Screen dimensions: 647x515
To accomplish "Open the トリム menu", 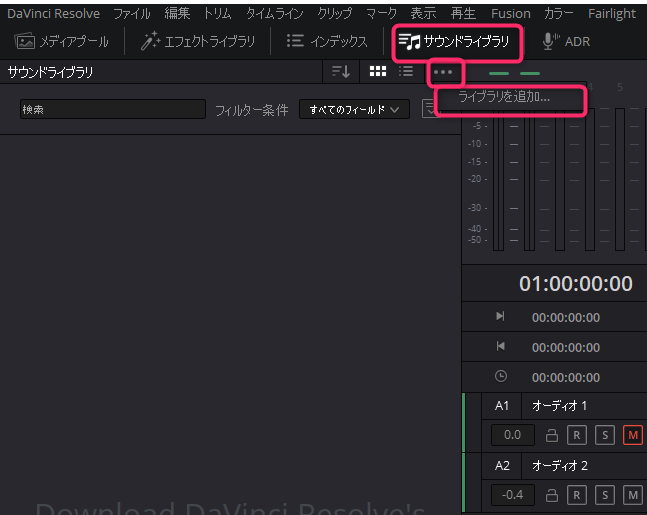I will [218, 14].
